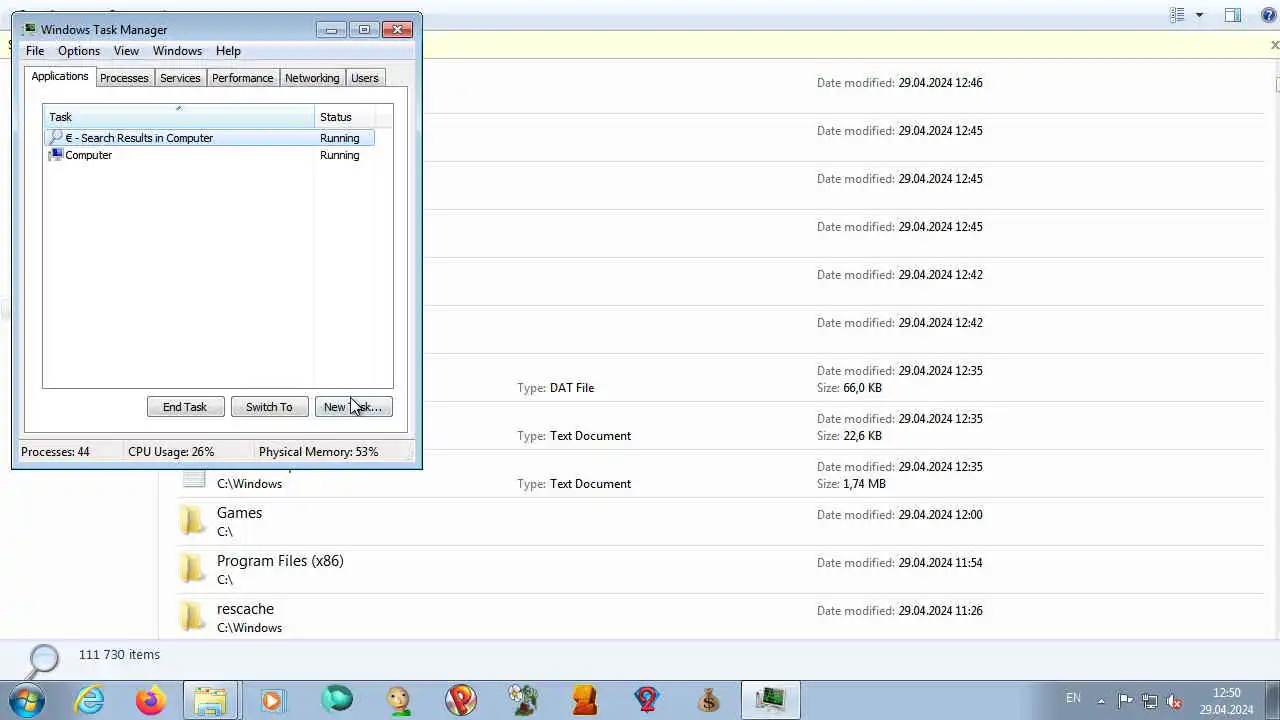Select the Text Document sized 1,74 MB
The height and width of the screenshot is (720, 1280).
pyautogui.click(x=720, y=474)
